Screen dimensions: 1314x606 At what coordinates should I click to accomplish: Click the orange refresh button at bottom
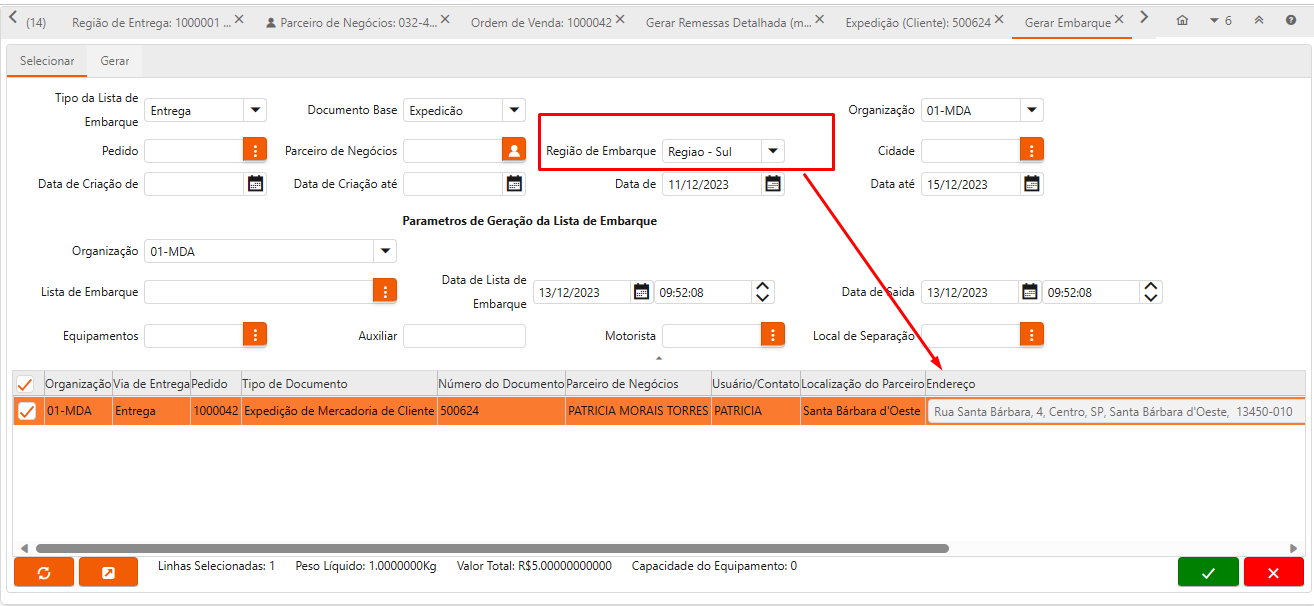click(44, 572)
